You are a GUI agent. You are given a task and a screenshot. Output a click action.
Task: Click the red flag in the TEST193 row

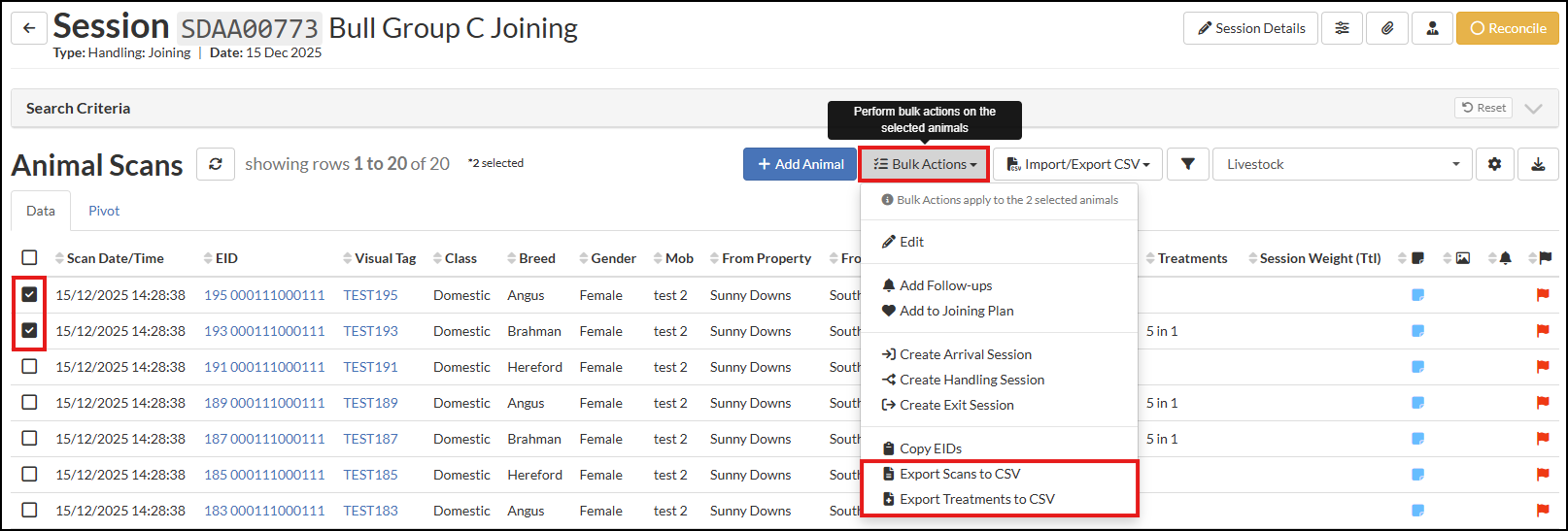tap(1542, 331)
